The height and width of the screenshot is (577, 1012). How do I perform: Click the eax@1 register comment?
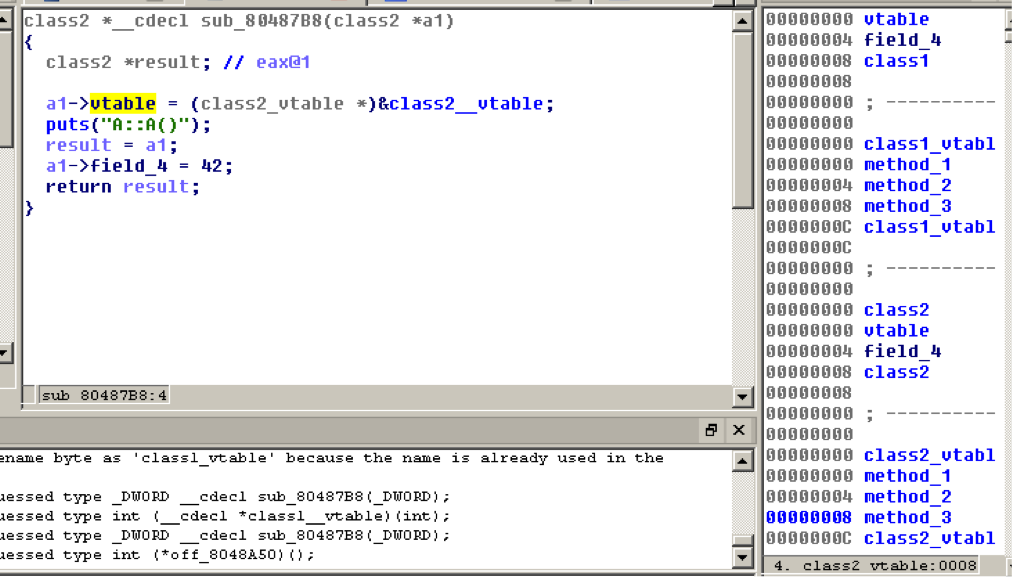(x=283, y=62)
